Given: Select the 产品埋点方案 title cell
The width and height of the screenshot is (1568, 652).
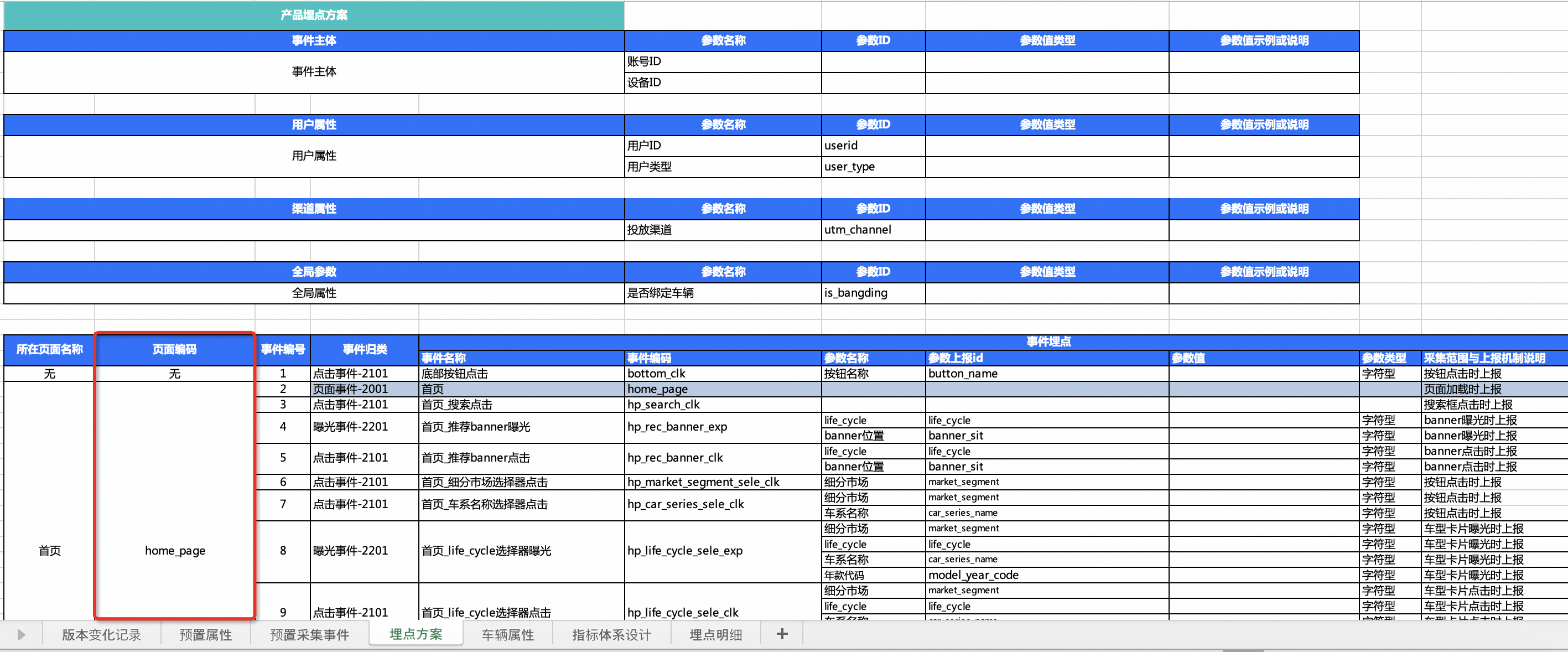Looking at the screenshot, I should pos(314,15).
